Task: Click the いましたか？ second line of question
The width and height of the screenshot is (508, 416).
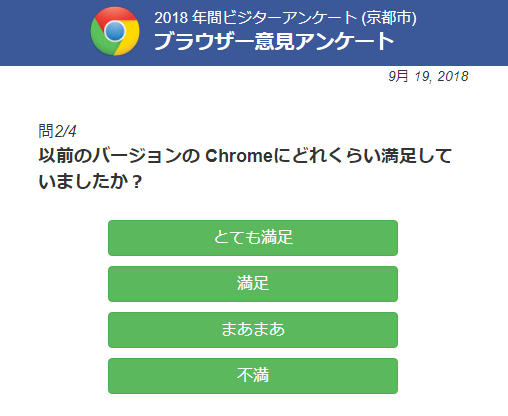Action: 91,182
